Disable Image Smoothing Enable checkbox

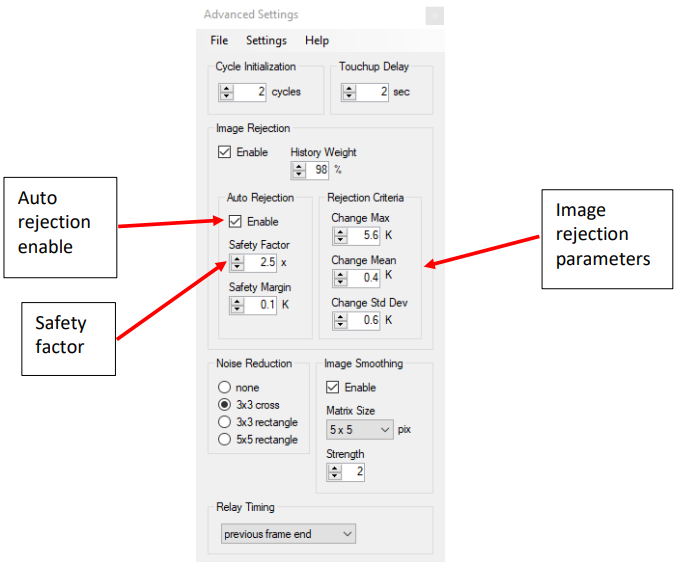point(333,387)
